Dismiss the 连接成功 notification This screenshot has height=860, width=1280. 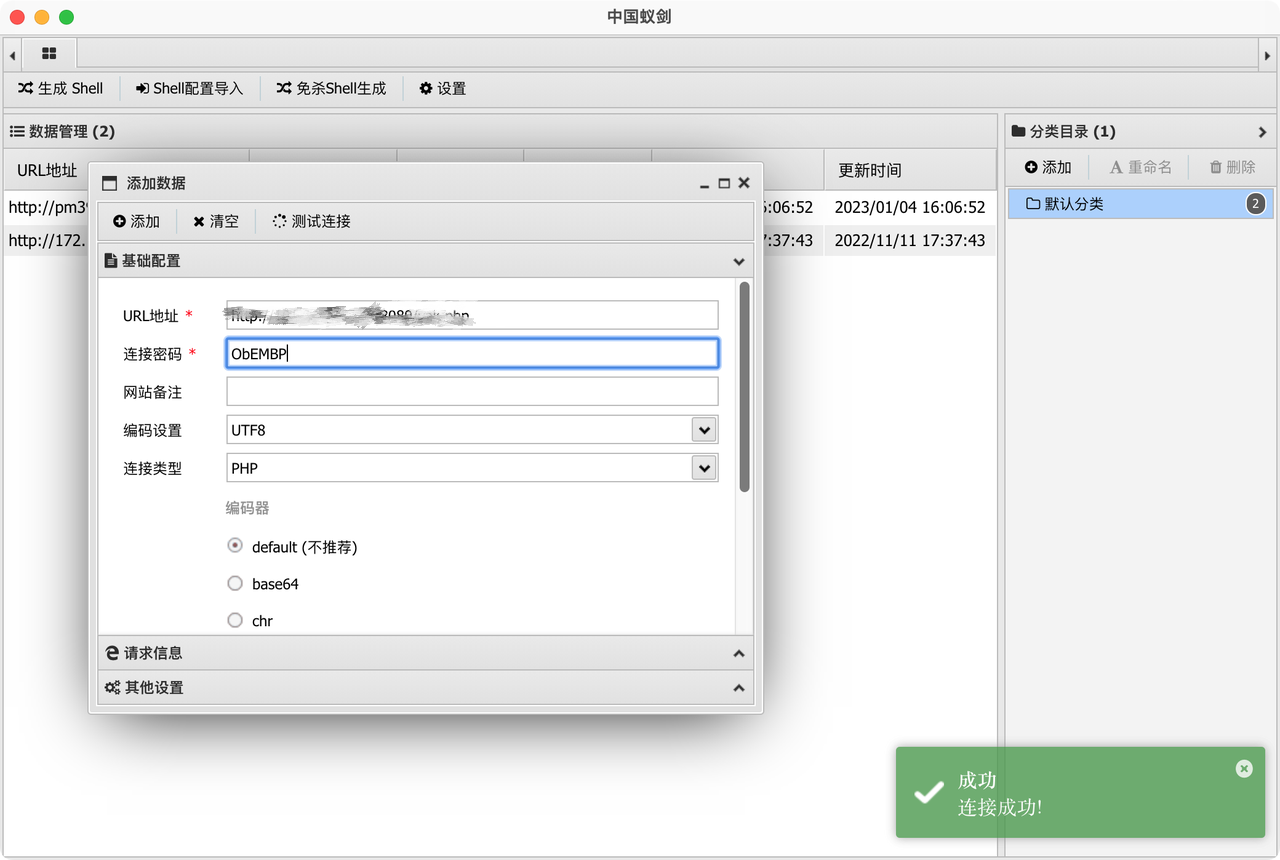[x=1244, y=768]
